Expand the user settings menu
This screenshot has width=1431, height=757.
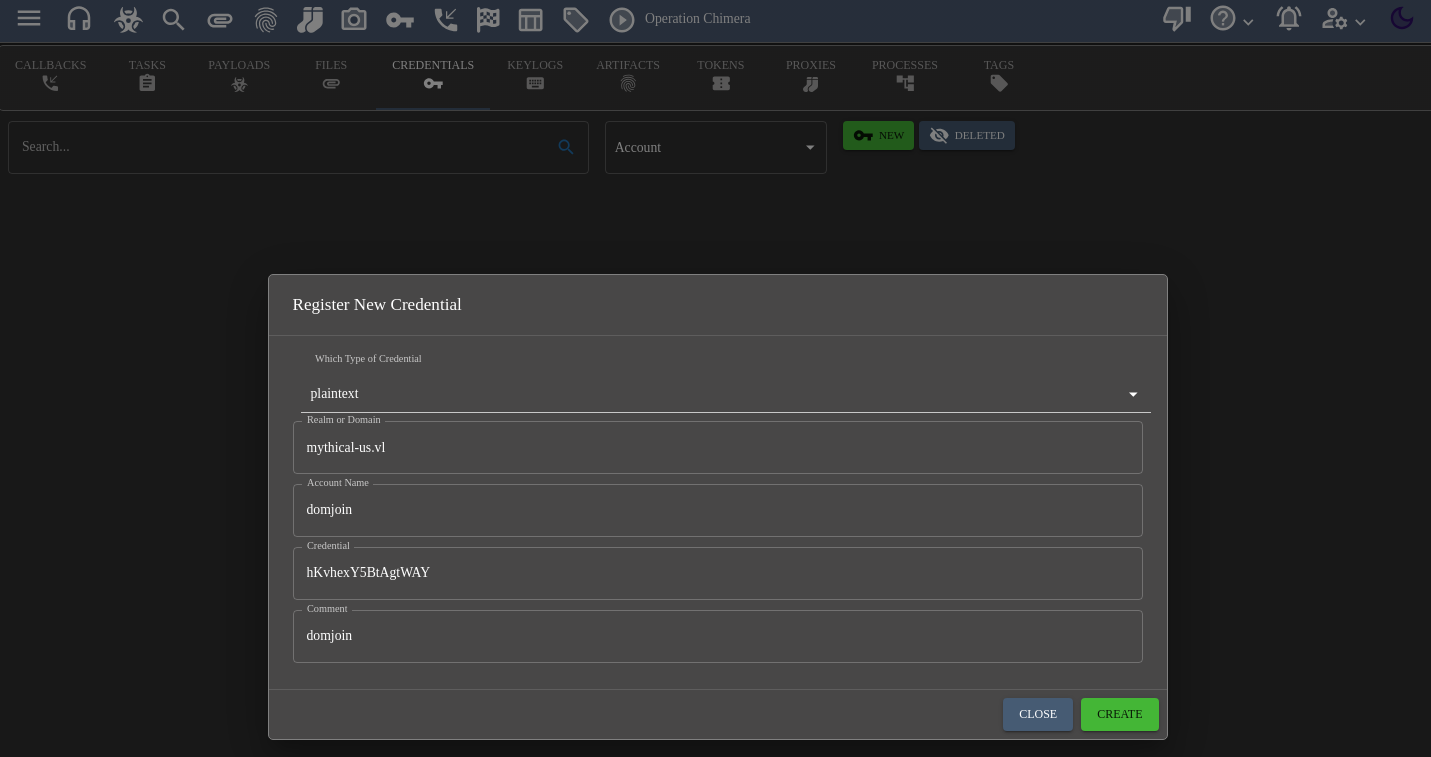click(x=1344, y=19)
